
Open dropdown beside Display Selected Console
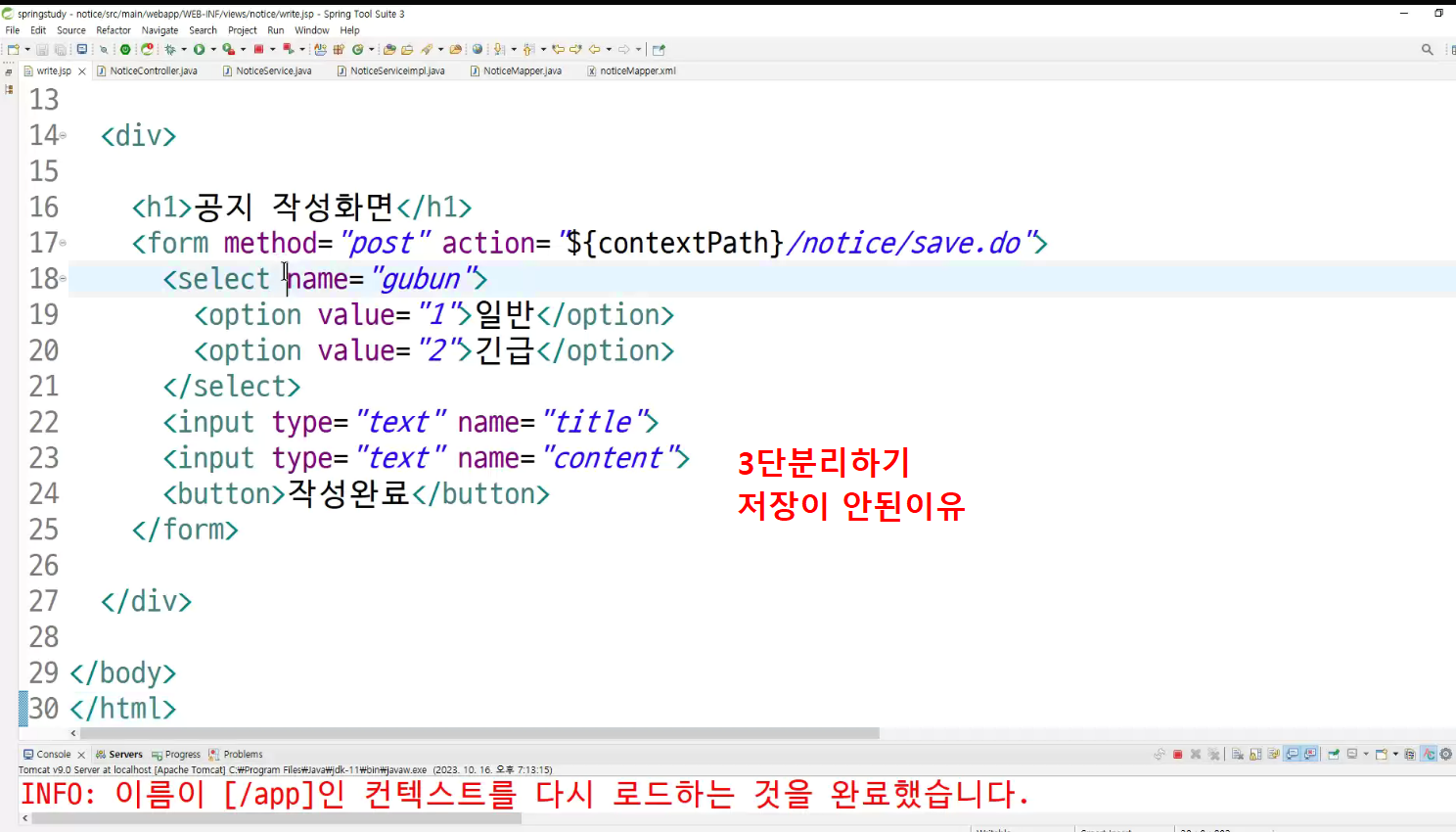(x=1366, y=754)
